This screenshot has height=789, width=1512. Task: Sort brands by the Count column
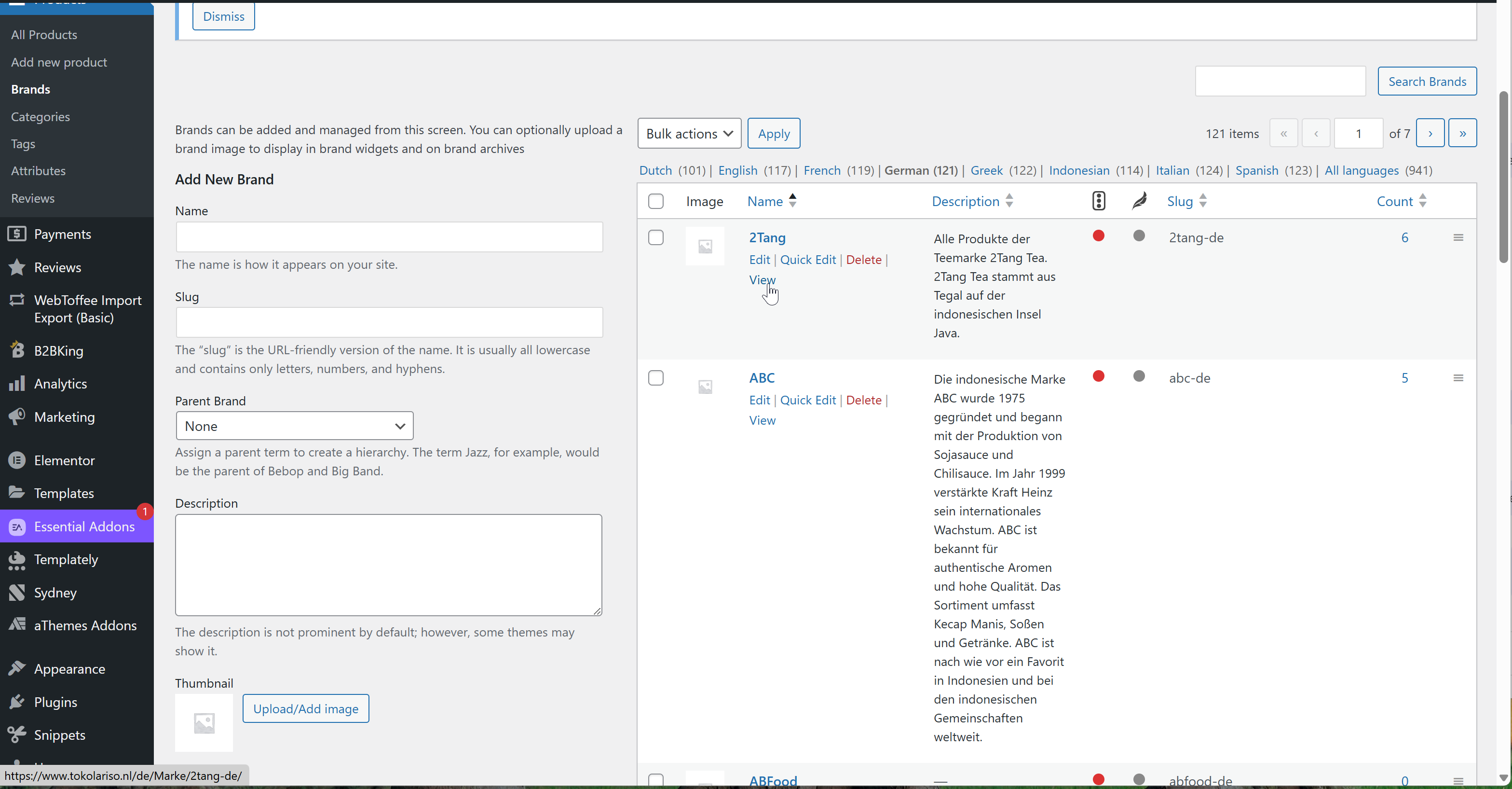tap(1402, 201)
